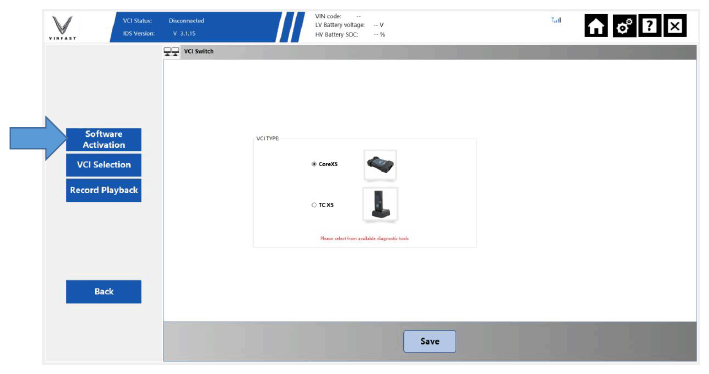Open VCI Selection
This screenshot has height=374, width=709.
tap(104, 165)
